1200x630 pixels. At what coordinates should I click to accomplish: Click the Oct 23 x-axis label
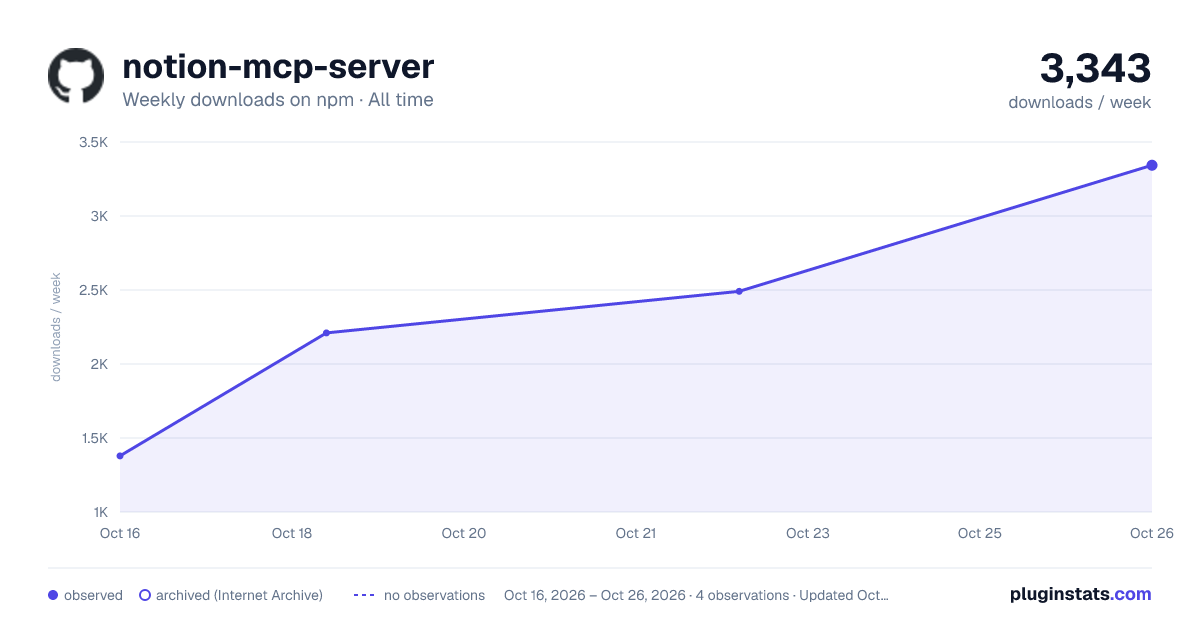808,533
